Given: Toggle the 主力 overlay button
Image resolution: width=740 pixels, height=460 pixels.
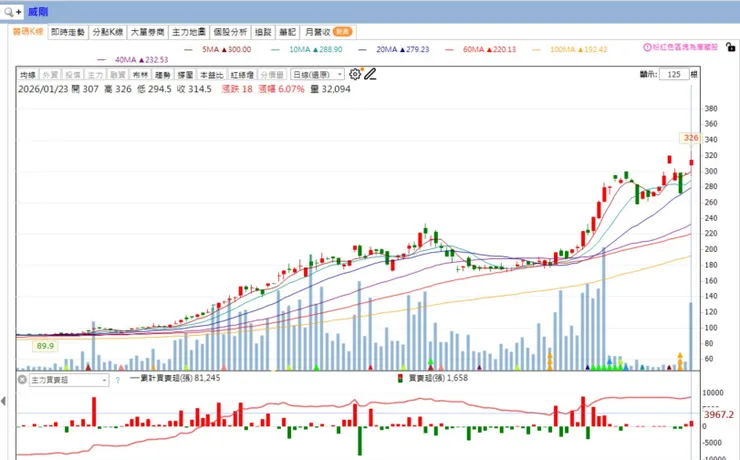Looking at the screenshot, I should (x=95, y=75).
